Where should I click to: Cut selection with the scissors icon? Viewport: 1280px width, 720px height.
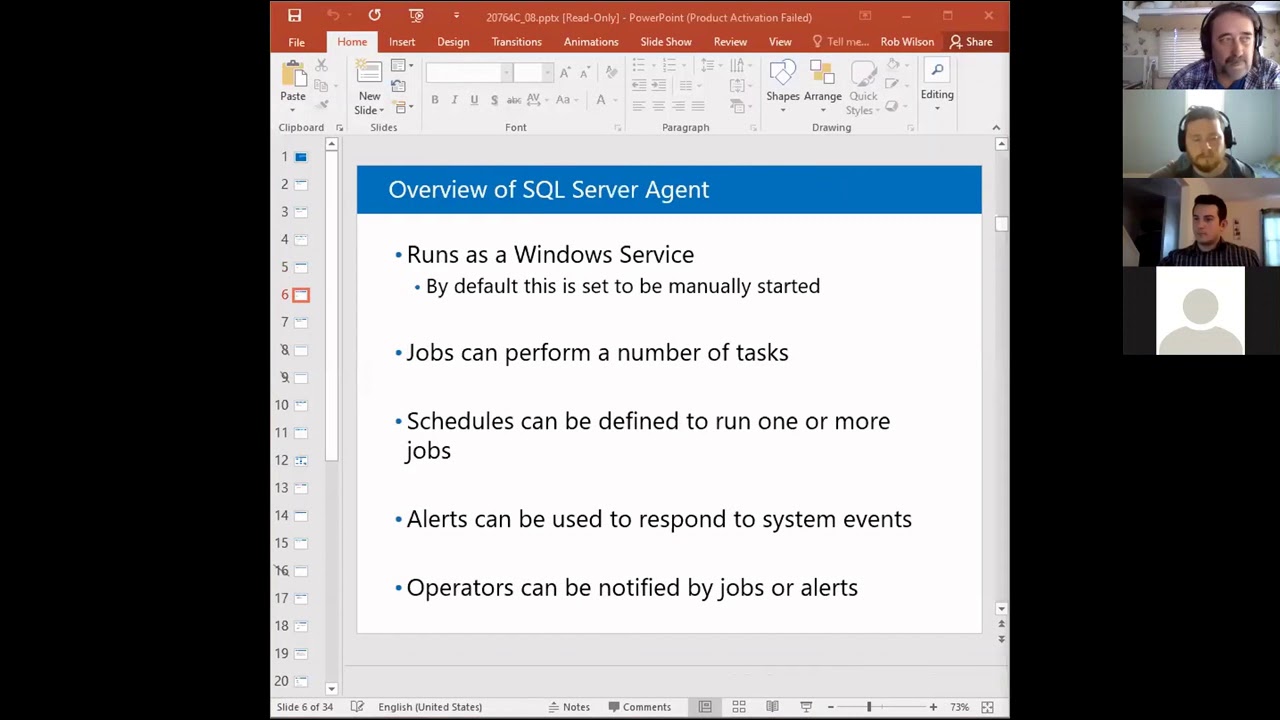point(321,66)
